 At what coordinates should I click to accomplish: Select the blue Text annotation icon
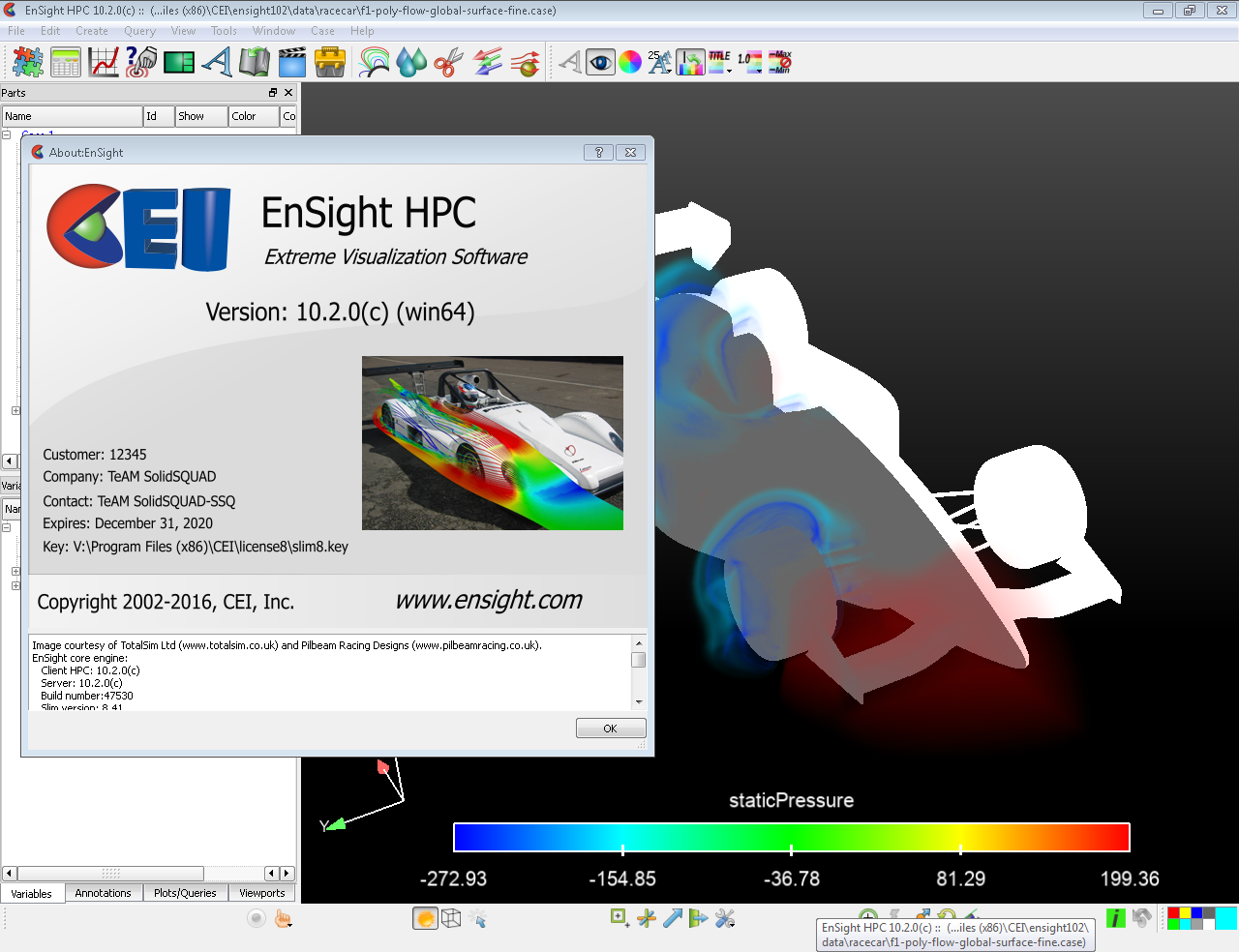tap(217, 62)
